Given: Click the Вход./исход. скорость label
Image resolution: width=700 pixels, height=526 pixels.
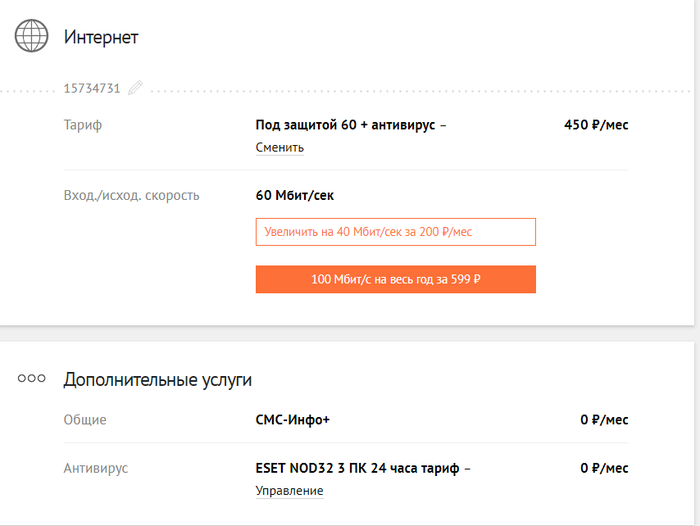Looking at the screenshot, I should click(131, 195).
